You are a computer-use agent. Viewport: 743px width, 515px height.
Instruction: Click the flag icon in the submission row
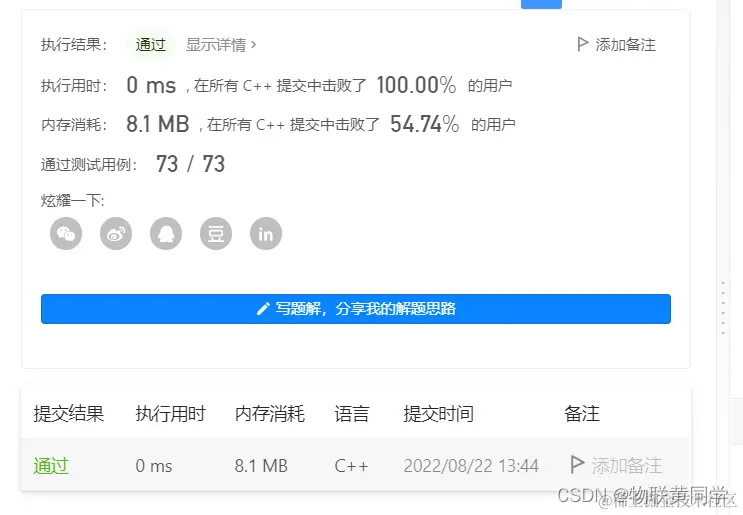point(576,465)
